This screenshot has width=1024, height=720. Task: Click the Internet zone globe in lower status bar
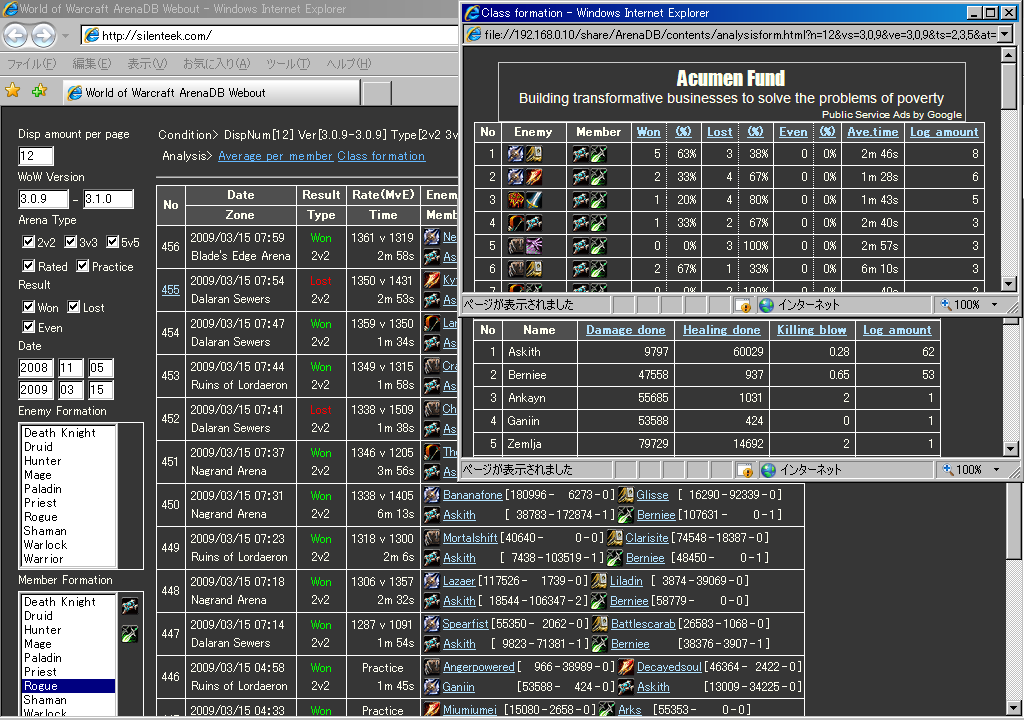point(769,470)
